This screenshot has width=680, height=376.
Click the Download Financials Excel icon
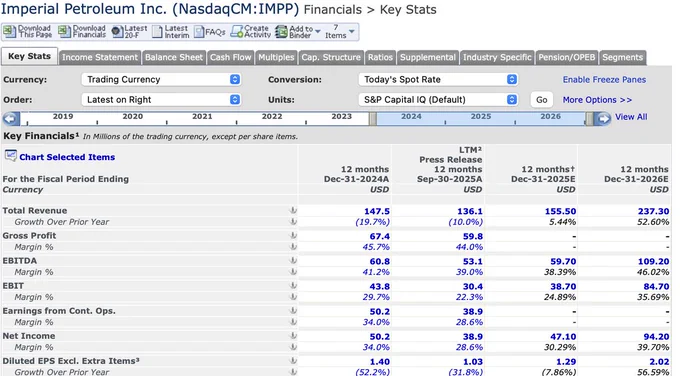coord(64,32)
